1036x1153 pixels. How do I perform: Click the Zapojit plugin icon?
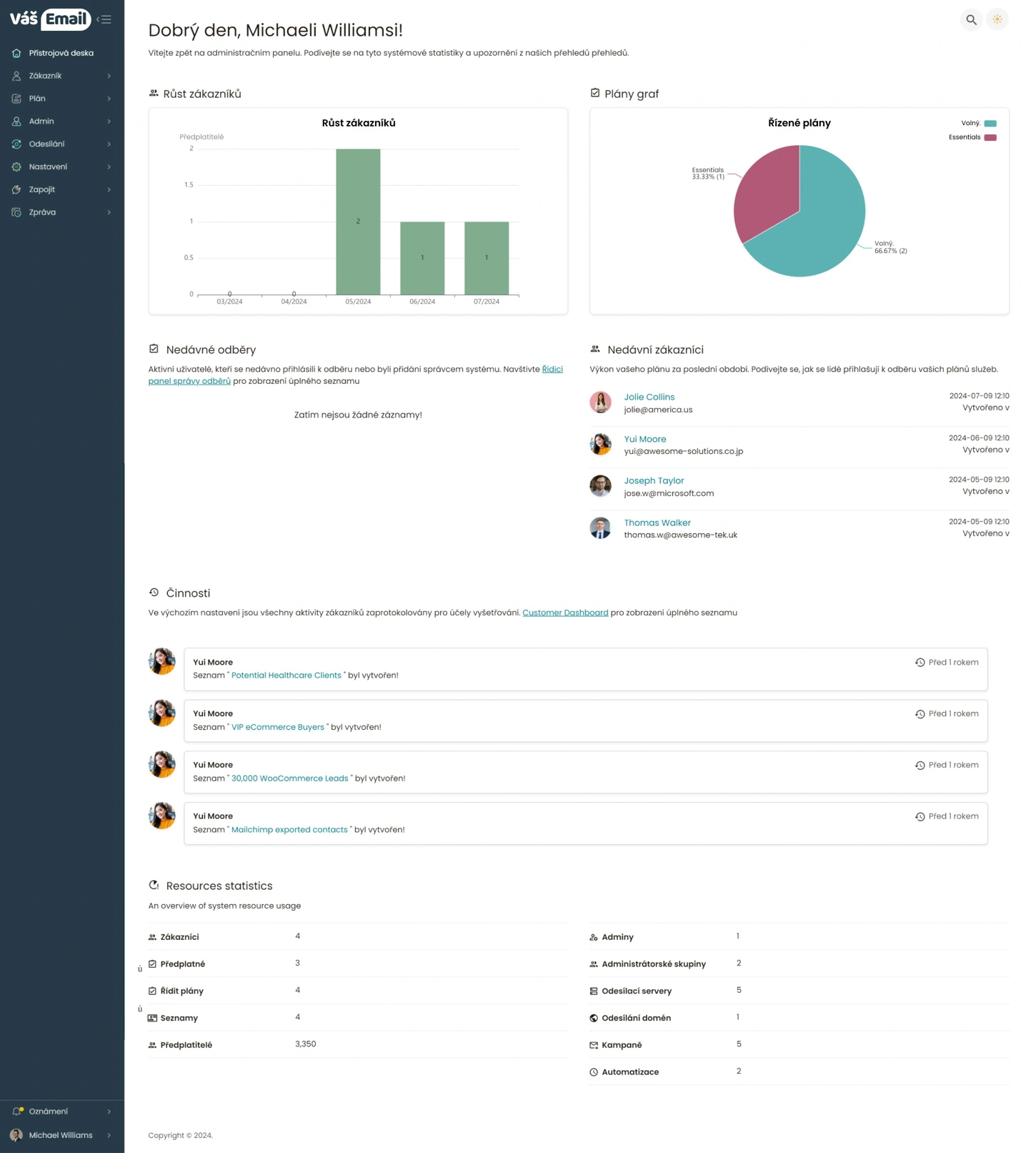16,190
